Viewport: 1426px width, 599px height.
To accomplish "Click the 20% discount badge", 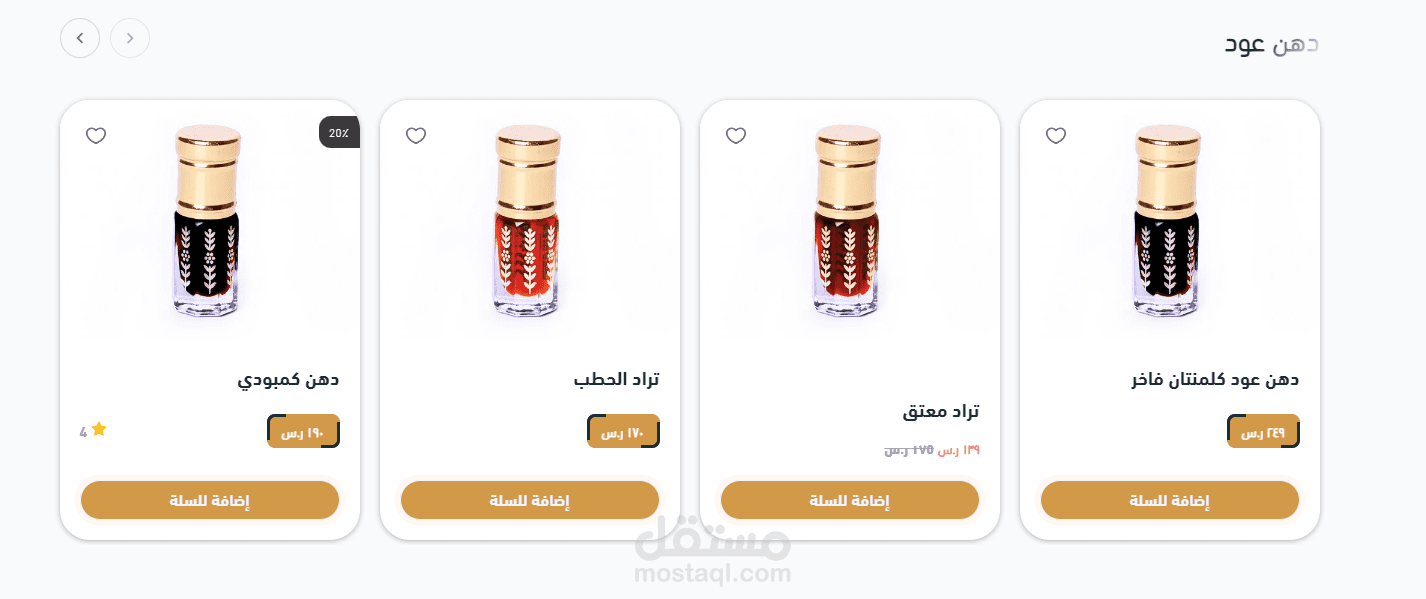I will coord(339,132).
